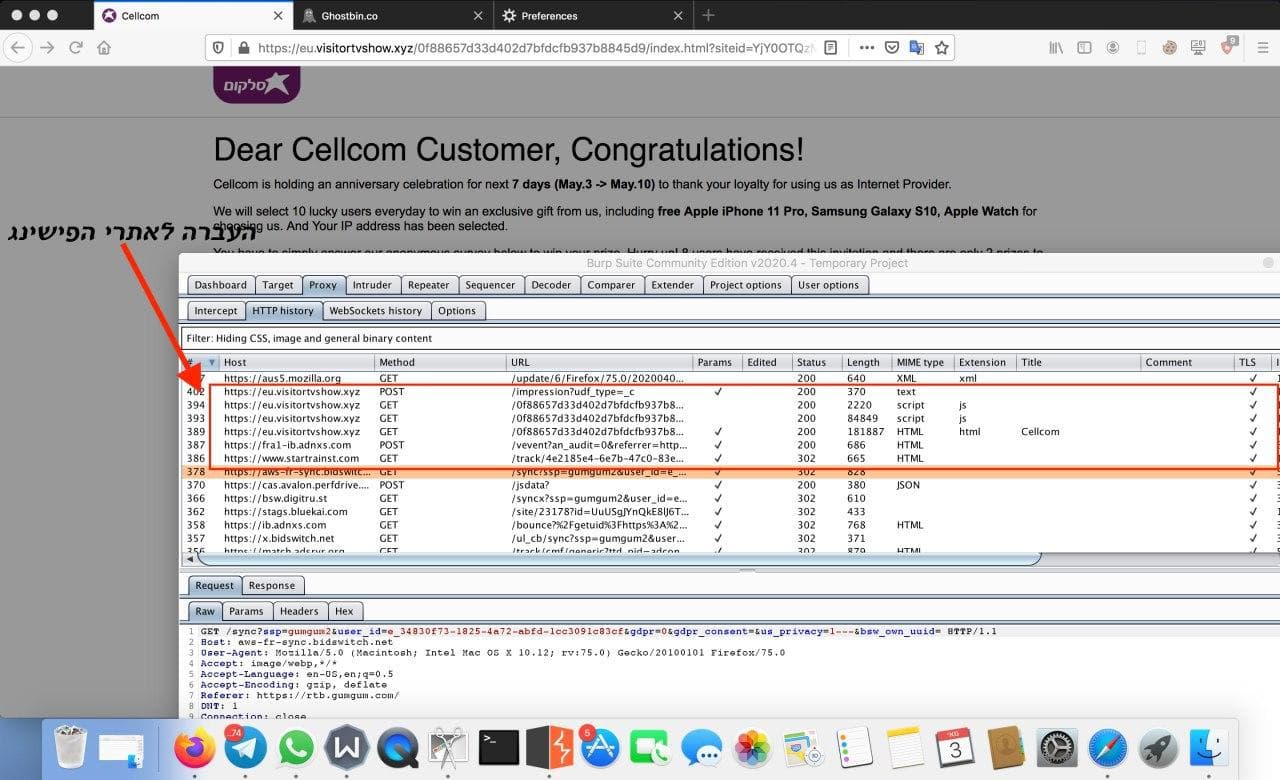Open Firefox from the Dock
The height and width of the screenshot is (780, 1280).
pos(195,747)
